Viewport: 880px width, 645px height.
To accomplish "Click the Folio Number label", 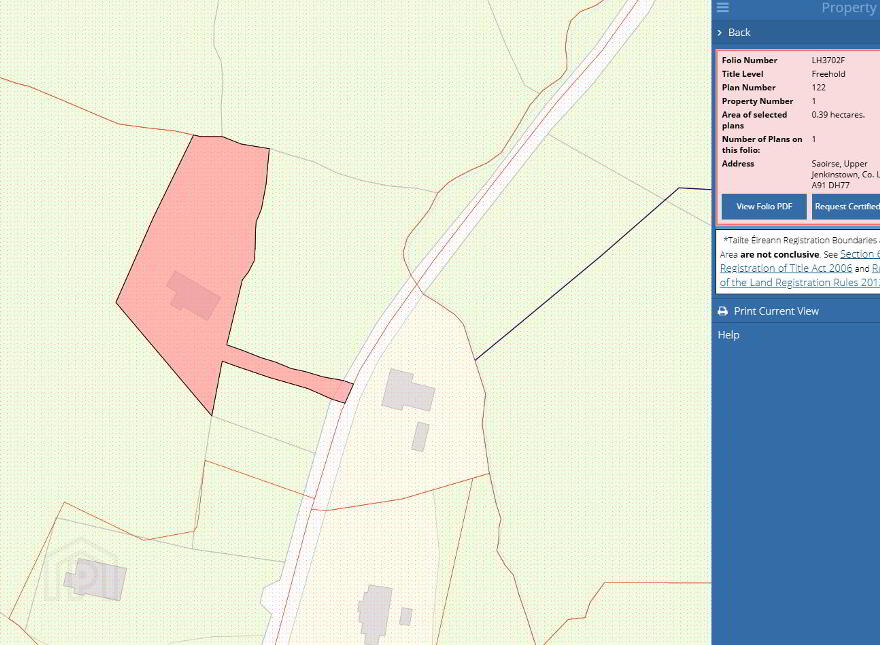I will [749, 60].
